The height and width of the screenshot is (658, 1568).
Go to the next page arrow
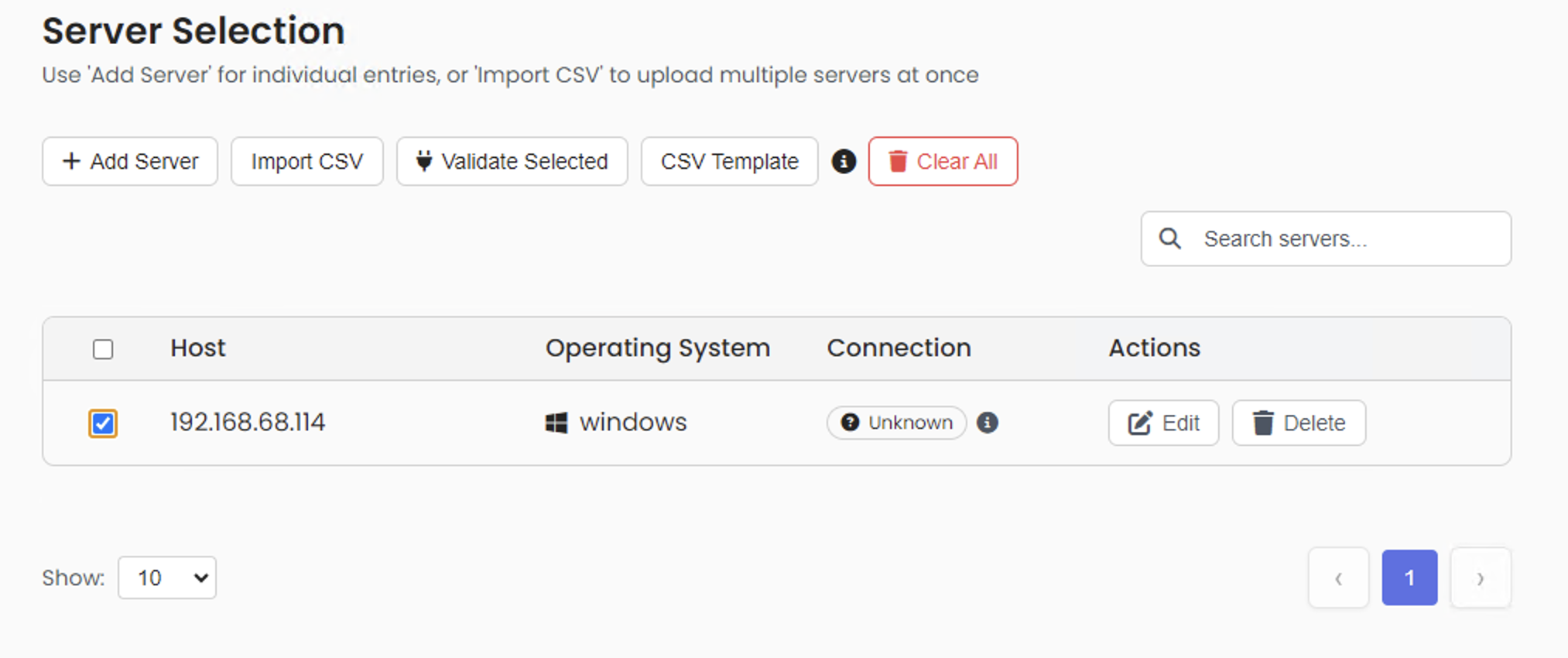pyautogui.click(x=1480, y=577)
